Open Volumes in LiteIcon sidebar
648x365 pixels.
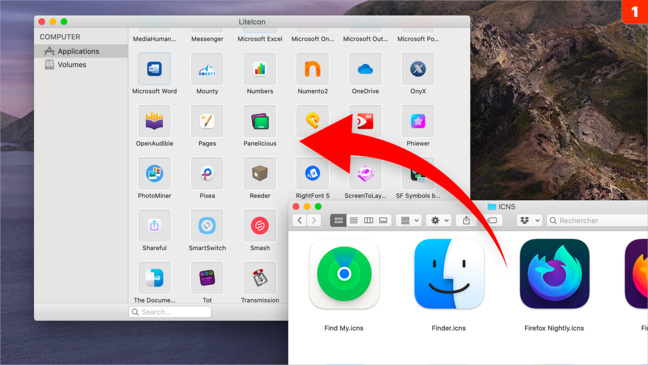coord(81,64)
